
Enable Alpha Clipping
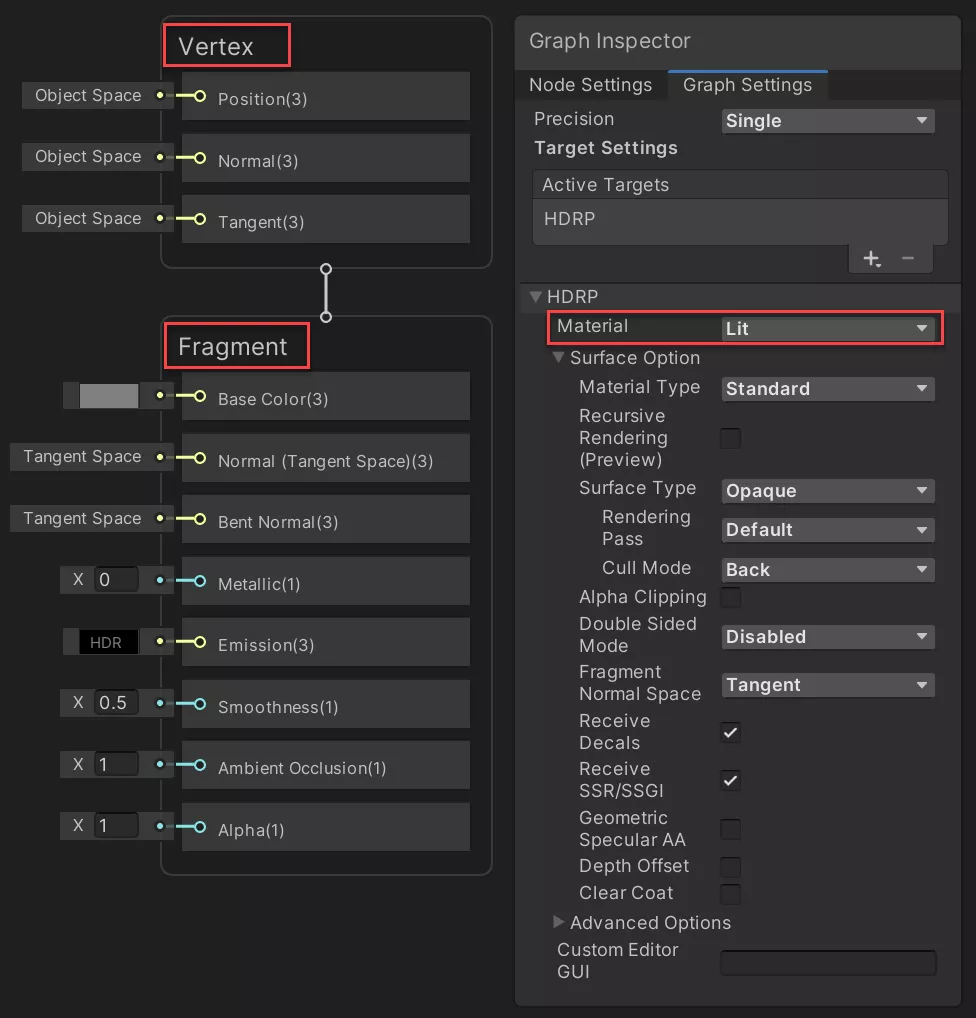(730, 597)
